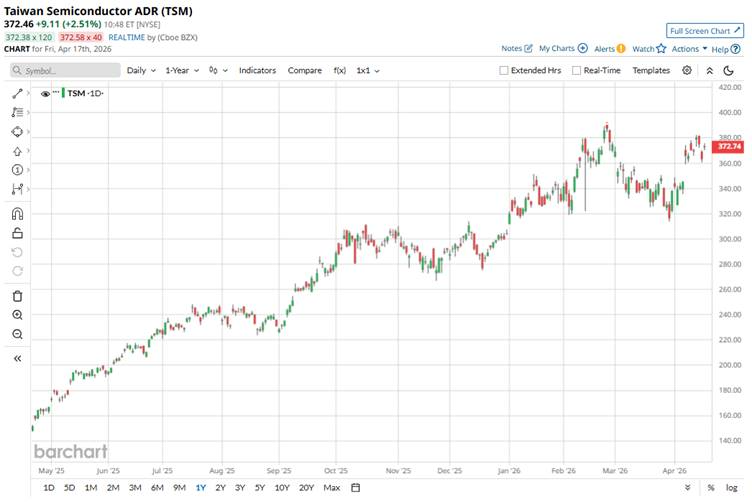Image resolution: width=752 pixels, height=502 pixels.
Task: Open the Actions dropdown menu
Action: click(x=689, y=48)
